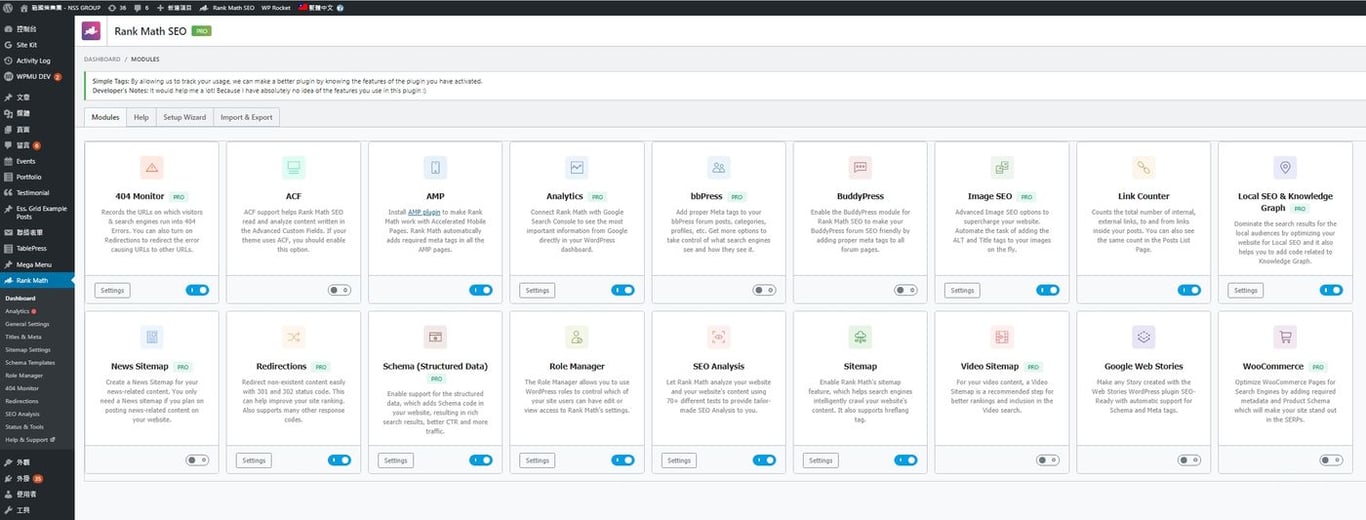Click the AMP module mobile icon
The width and height of the screenshot is (1366, 520).
tap(435, 167)
